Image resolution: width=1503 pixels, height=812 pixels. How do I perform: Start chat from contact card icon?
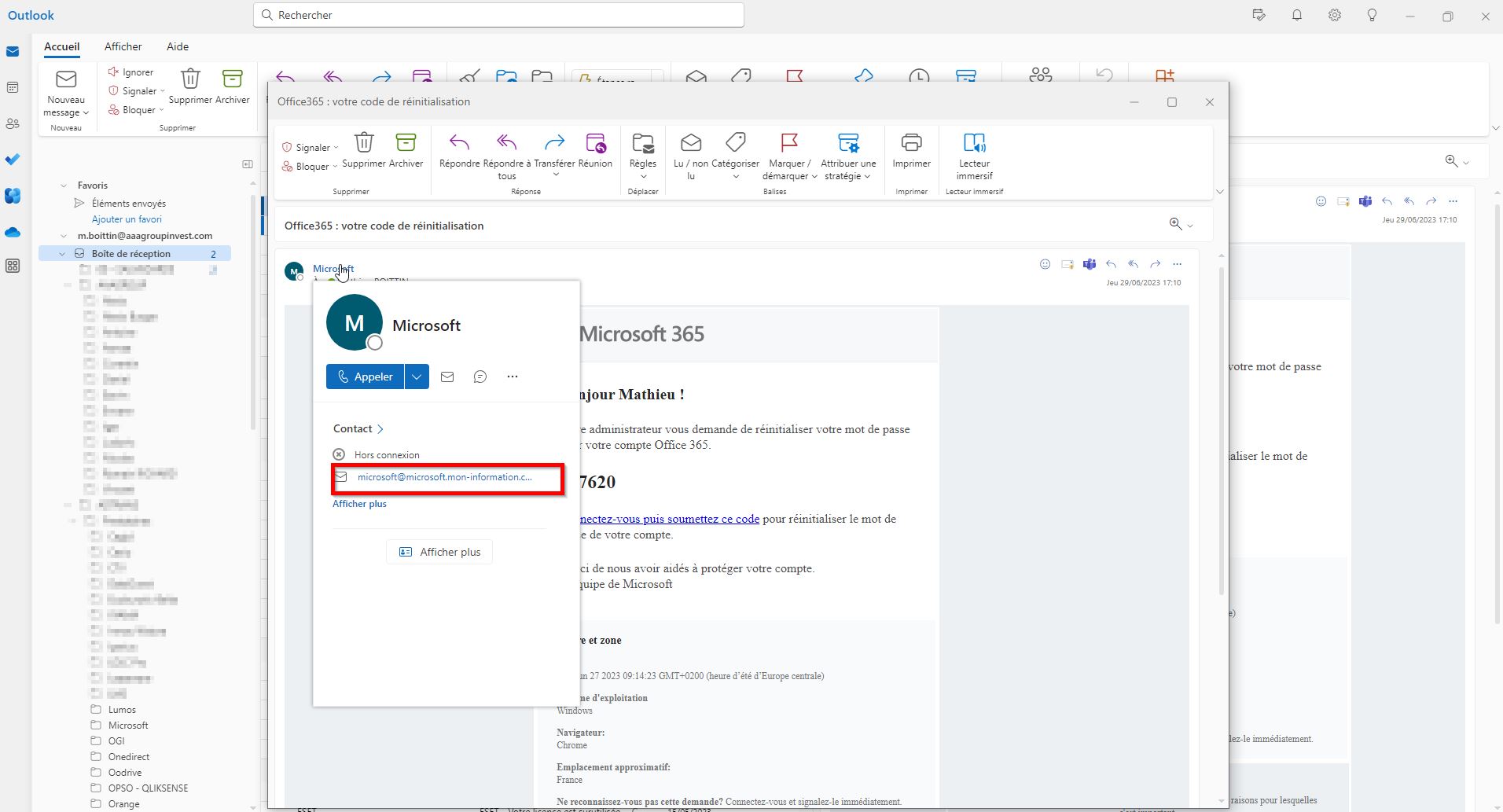coord(480,377)
